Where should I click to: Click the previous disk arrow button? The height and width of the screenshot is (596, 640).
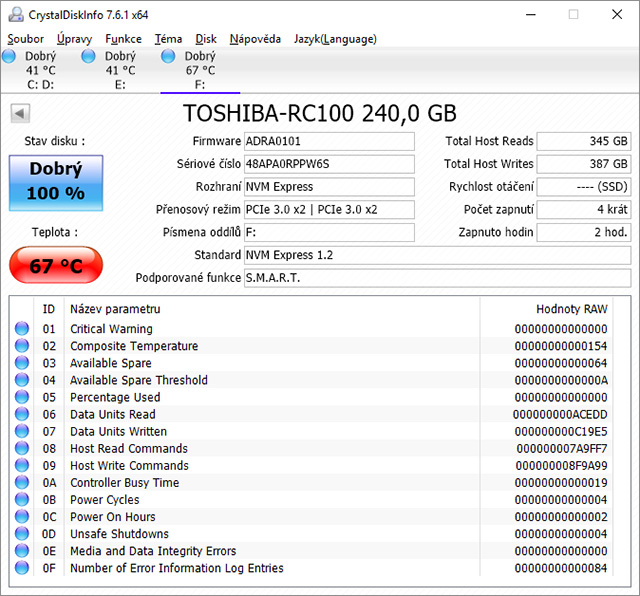(x=19, y=113)
